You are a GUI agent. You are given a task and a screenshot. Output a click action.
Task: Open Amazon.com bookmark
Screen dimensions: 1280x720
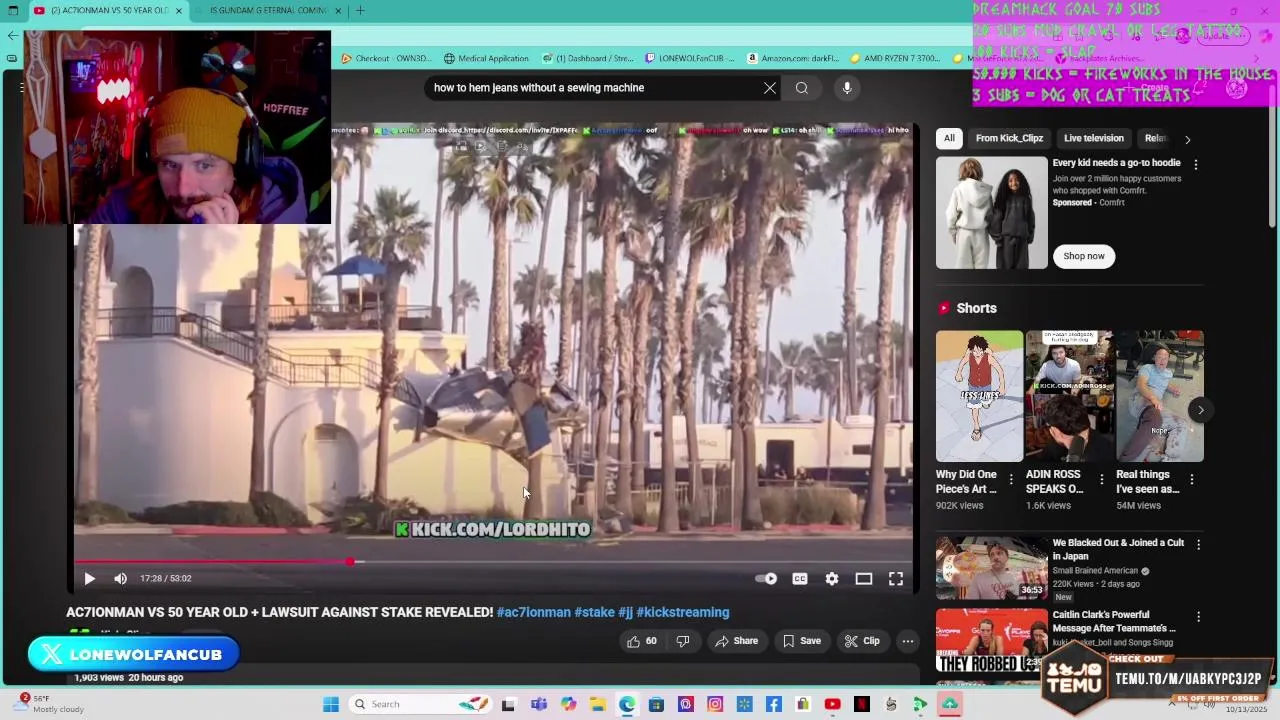[794, 58]
